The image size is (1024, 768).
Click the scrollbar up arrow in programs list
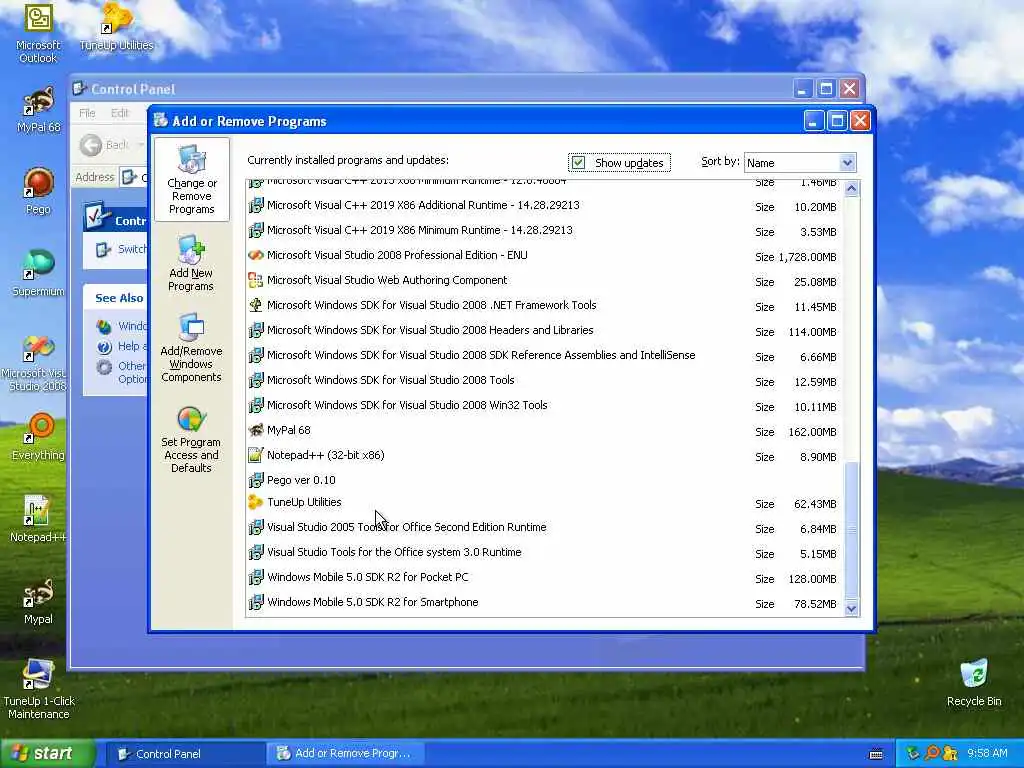[x=851, y=189]
